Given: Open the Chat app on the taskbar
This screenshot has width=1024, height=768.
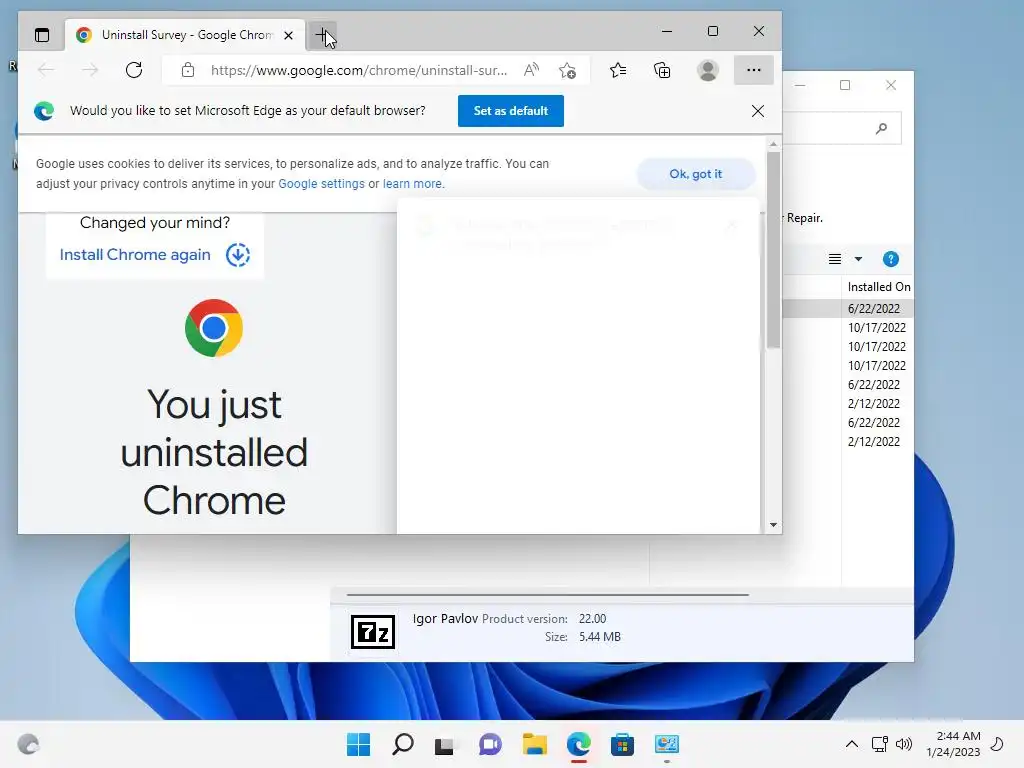Looking at the screenshot, I should pos(490,744).
